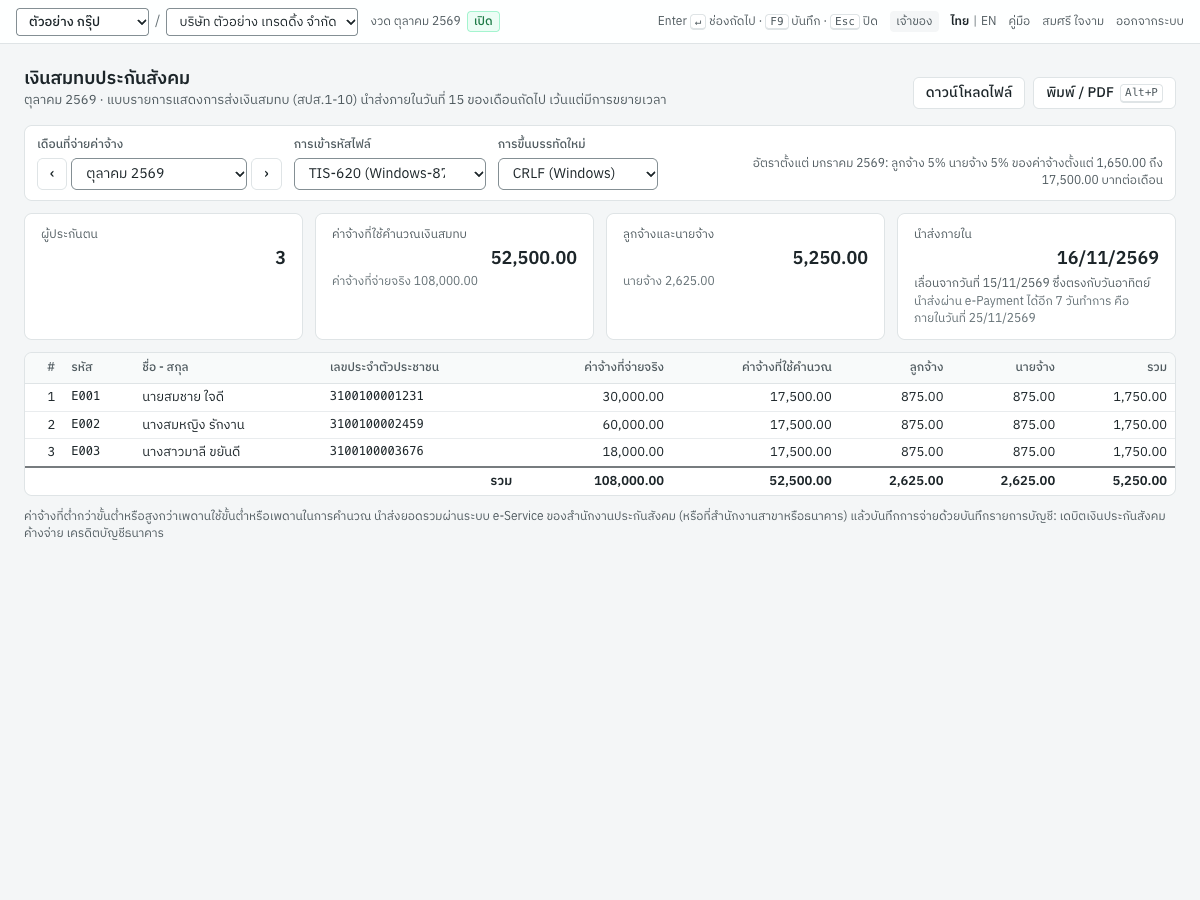Screen dimensions: 1200x900
Task: Go to next payroll month arrow
Action: (x=266, y=174)
